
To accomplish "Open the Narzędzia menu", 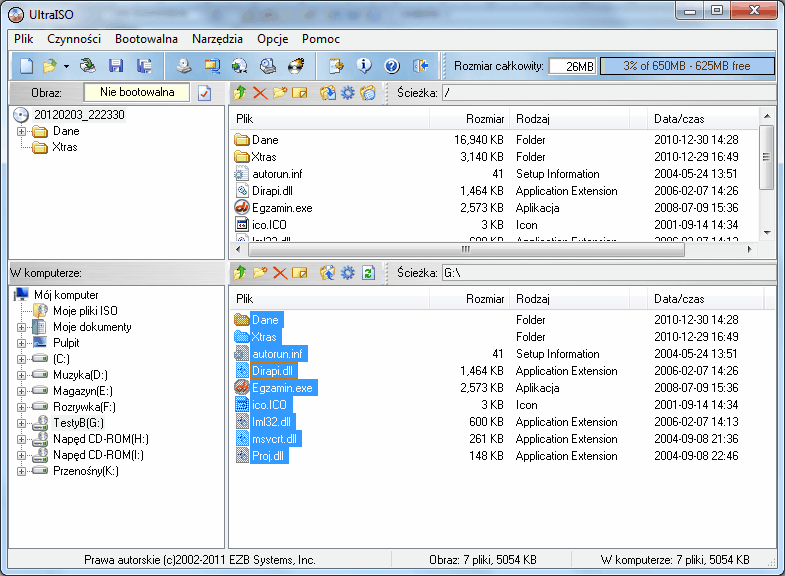I will [x=217, y=39].
